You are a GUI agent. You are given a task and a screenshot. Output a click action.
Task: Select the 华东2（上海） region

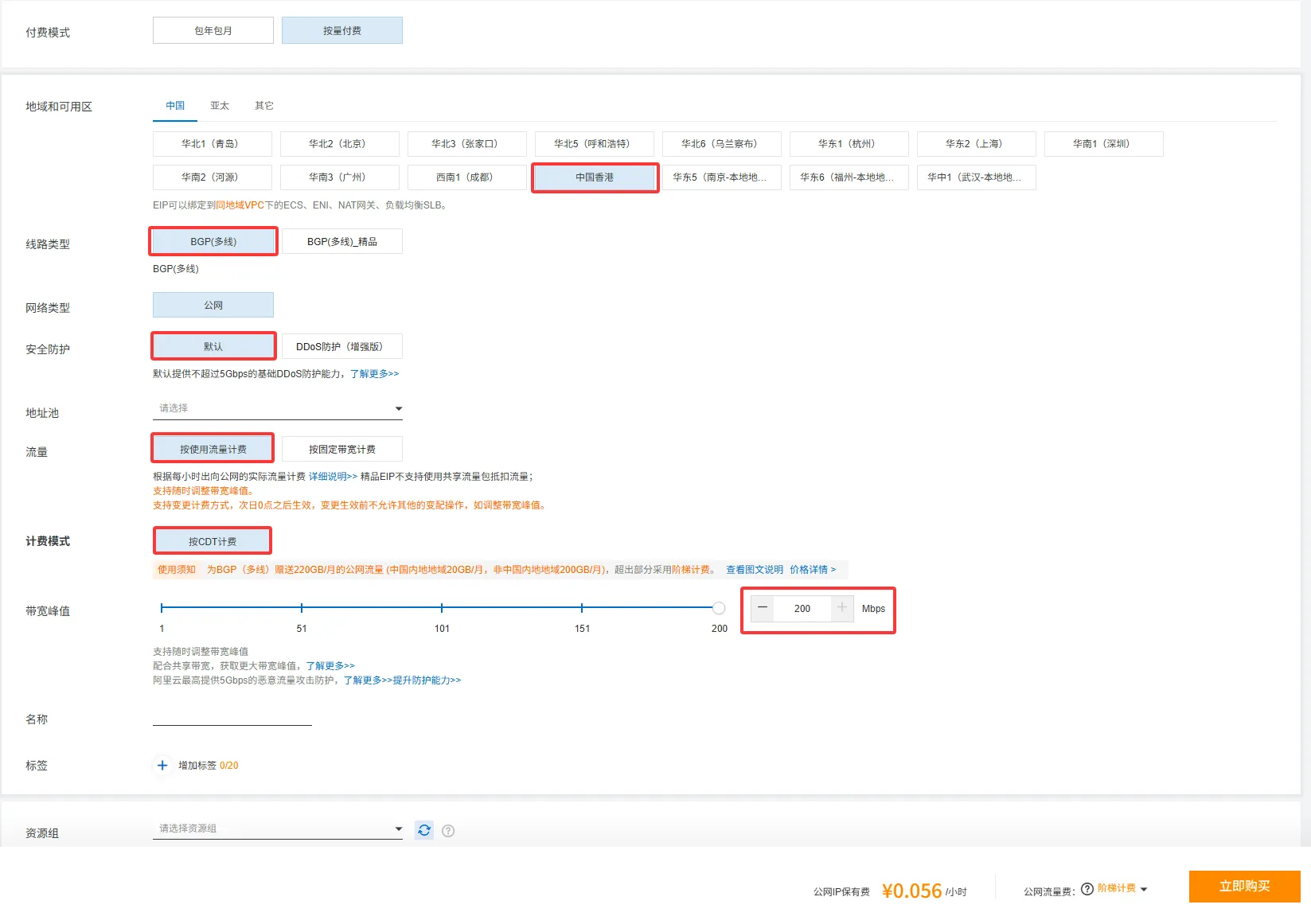point(976,144)
